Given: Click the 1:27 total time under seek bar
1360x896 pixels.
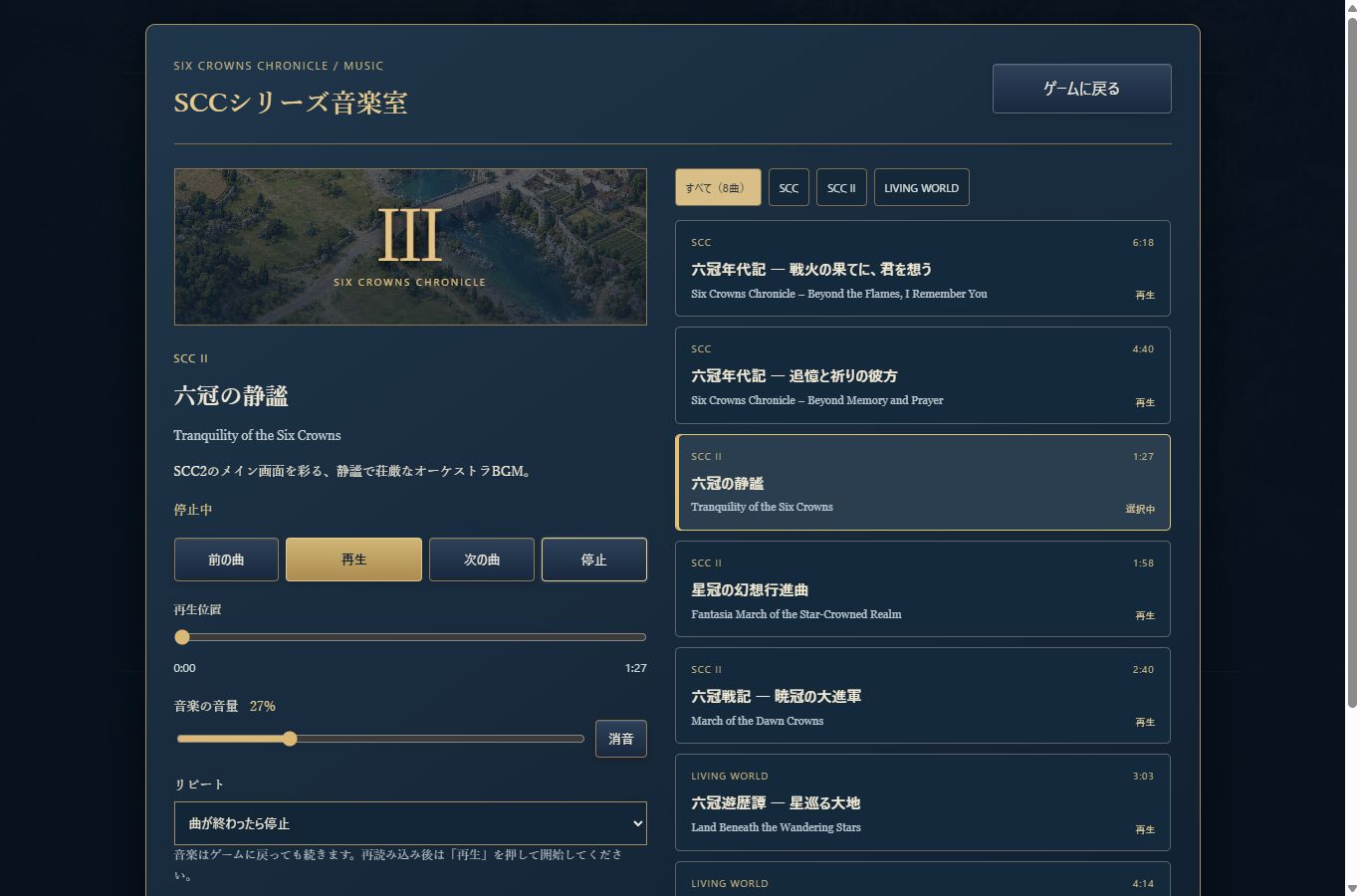Looking at the screenshot, I should [x=635, y=668].
